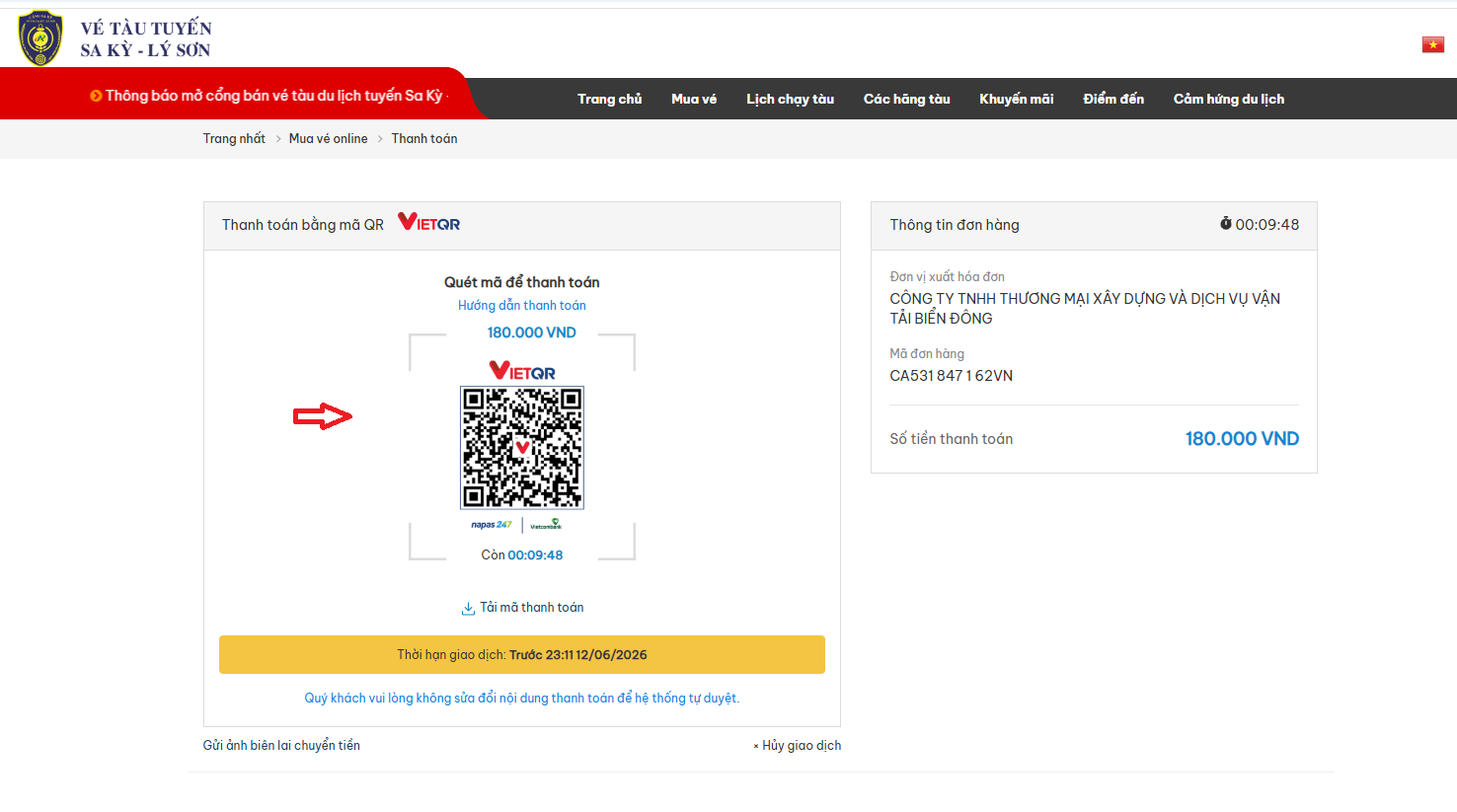Click the Quý khách vui lòng không sửa đổi notice

[x=522, y=699]
